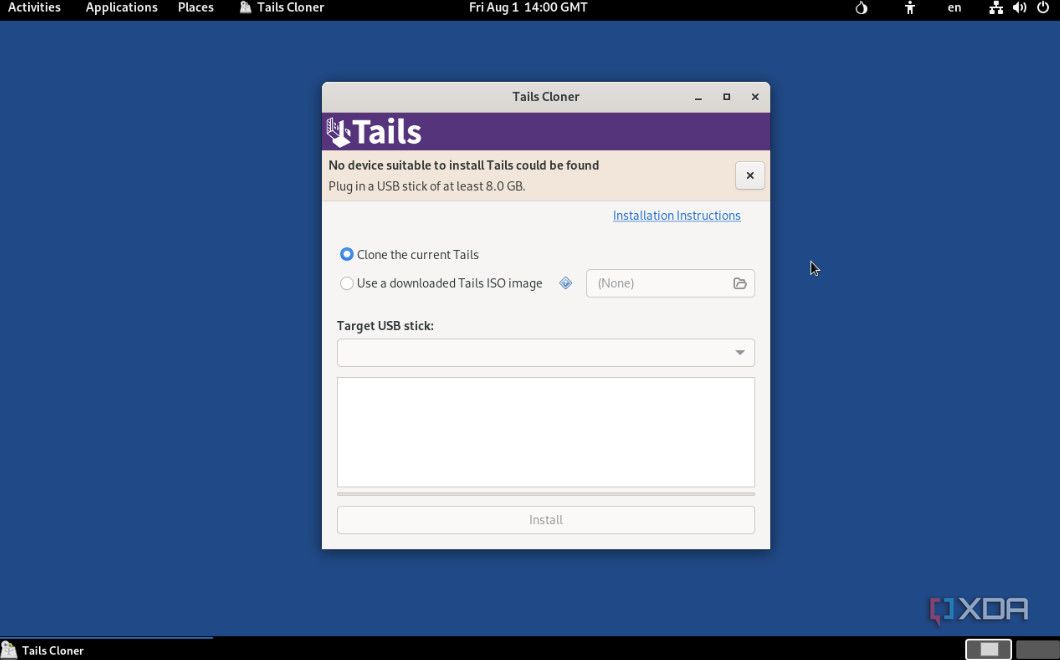Open the en keyboard layout menu
Viewport: 1060px width, 660px height.
(954, 8)
